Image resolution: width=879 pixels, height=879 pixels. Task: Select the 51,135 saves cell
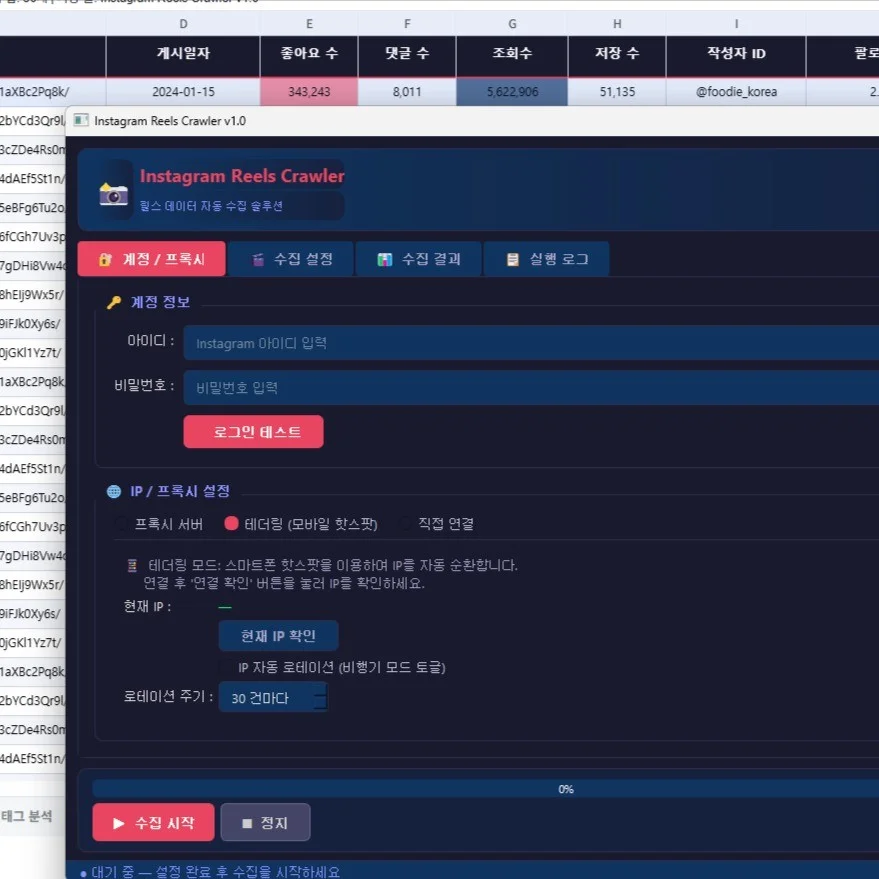[617, 92]
